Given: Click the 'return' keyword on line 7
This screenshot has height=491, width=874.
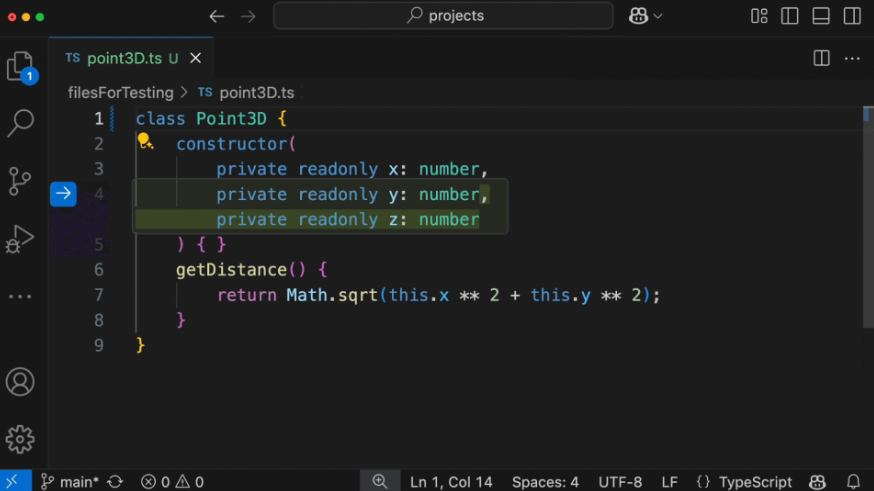Looking at the screenshot, I should click(247, 295).
